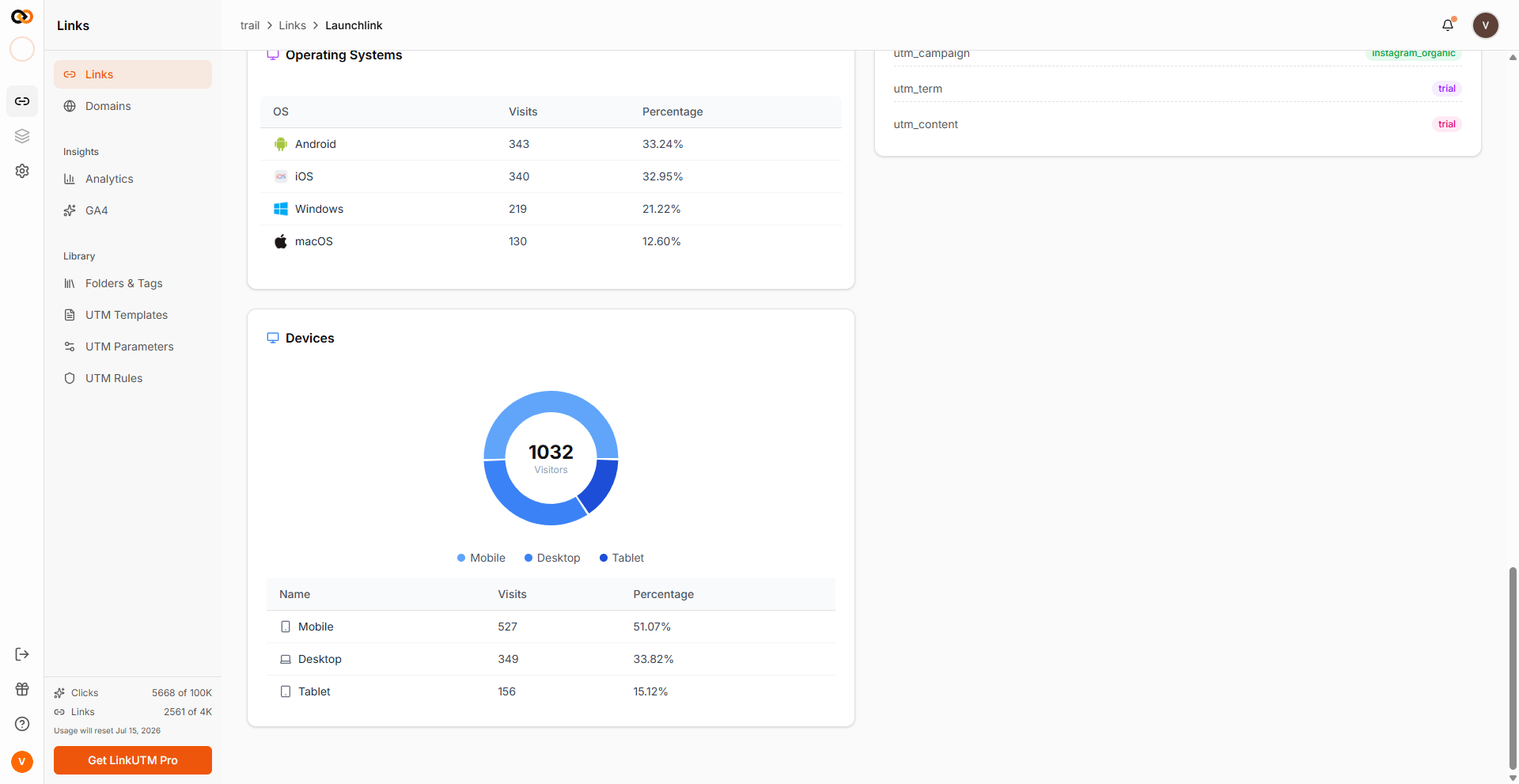
Task: Click the Desktop laptop icon in devices table
Action: (x=286, y=659)
